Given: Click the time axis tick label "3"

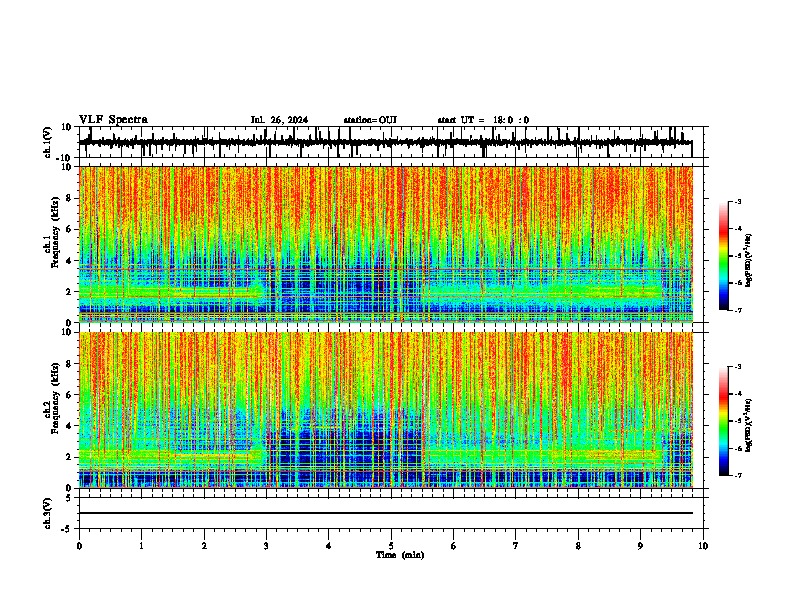Looking at the screenshot, I should pos(266,546).
